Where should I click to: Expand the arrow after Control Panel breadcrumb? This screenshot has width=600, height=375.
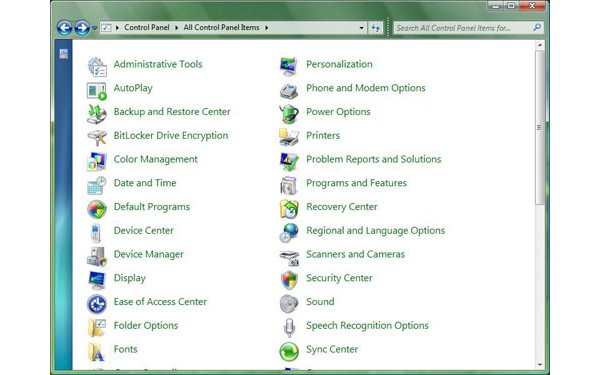(x=176, y=28)
